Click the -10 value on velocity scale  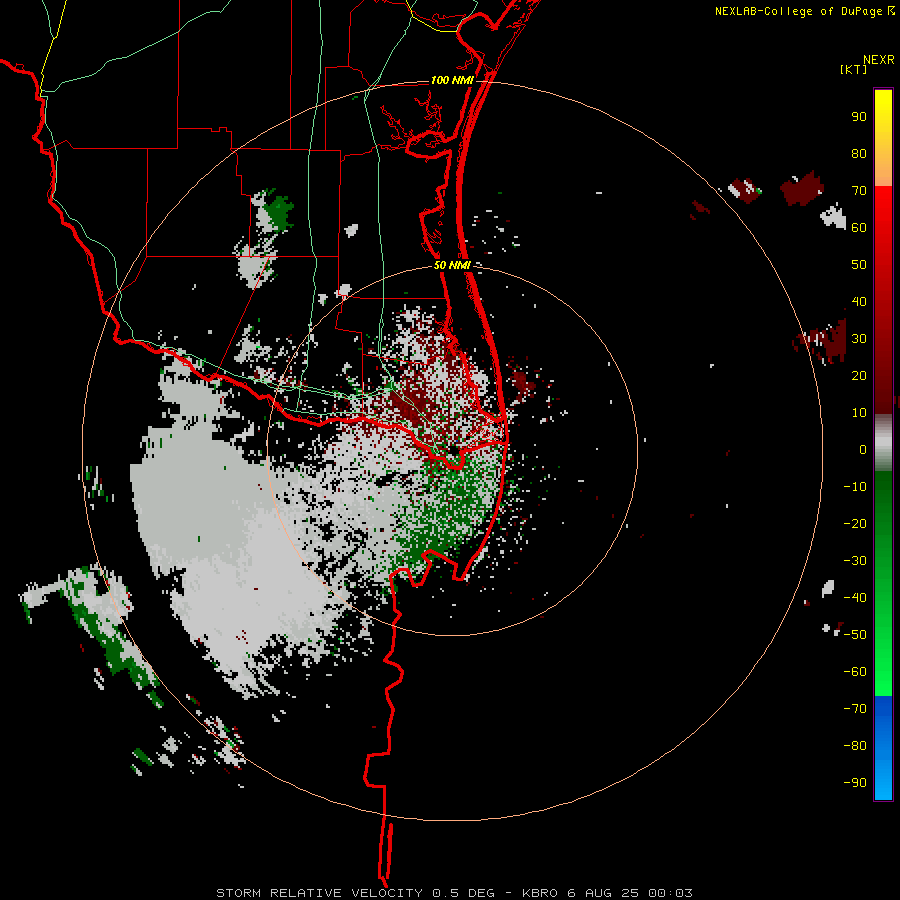tap(855, 487)
